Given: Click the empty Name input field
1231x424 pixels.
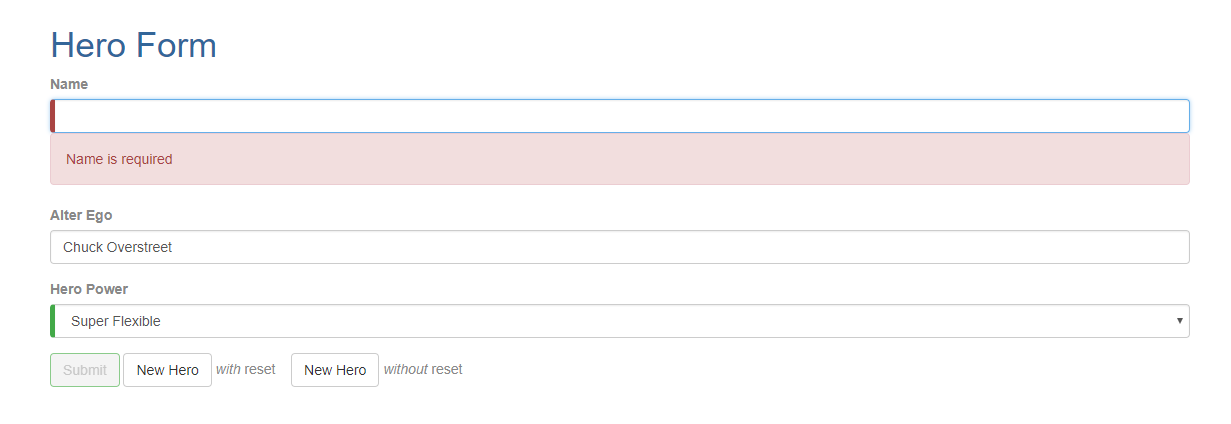Looking at the screenshot, I should [620, 116].
